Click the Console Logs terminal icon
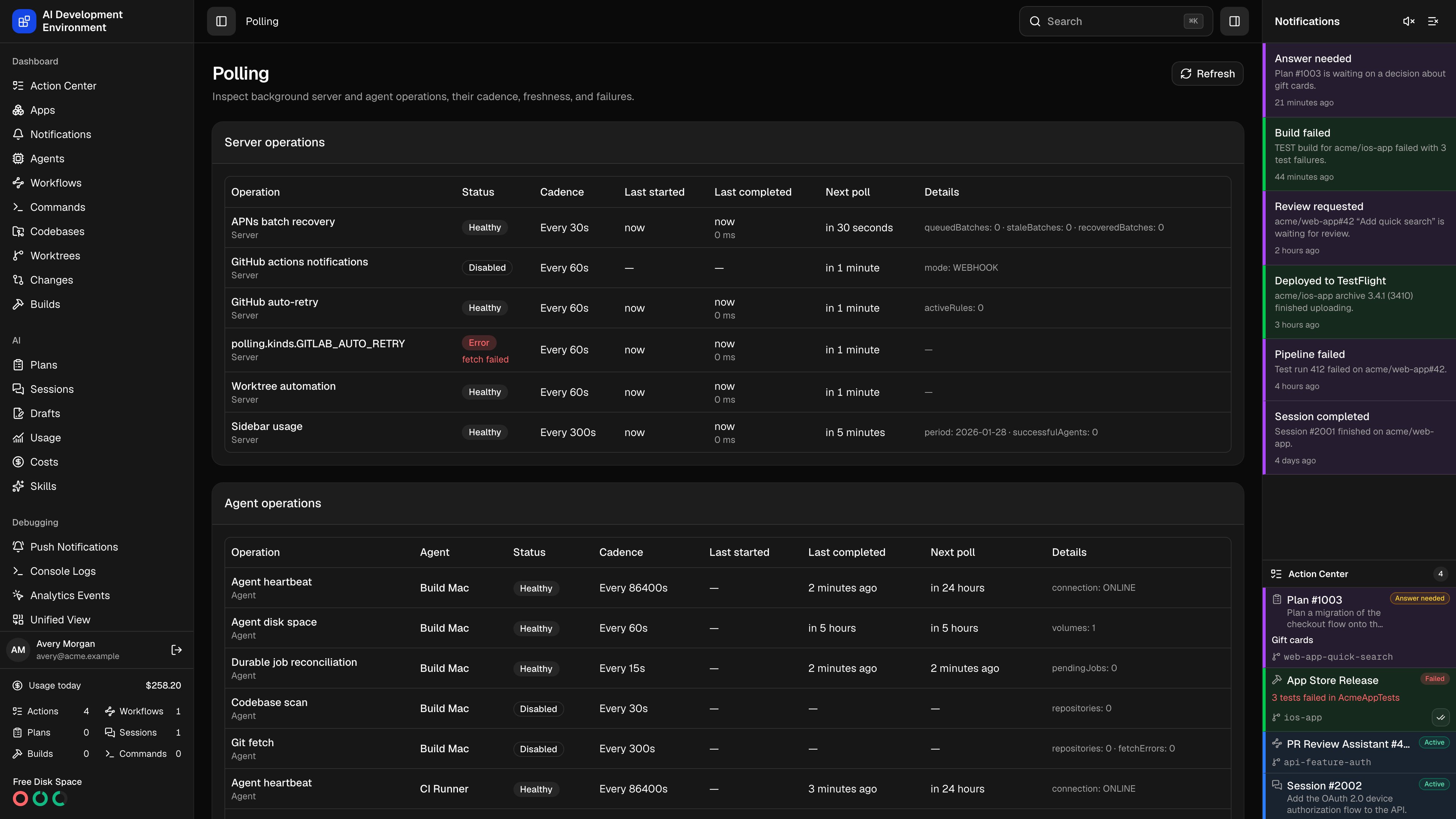The height and width of the screenshot is (819, 1456). pos(18,571)
